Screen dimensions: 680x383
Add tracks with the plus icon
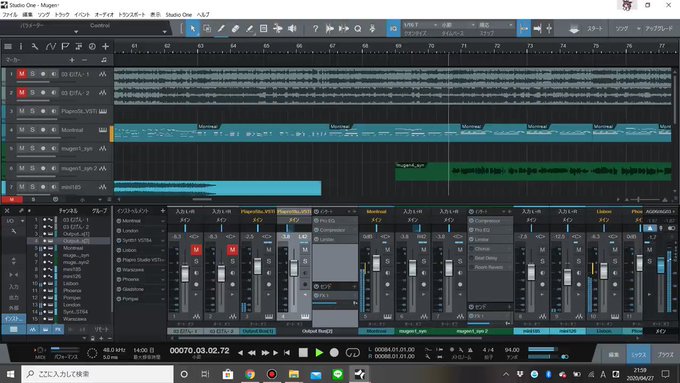[x=105, y=46]
